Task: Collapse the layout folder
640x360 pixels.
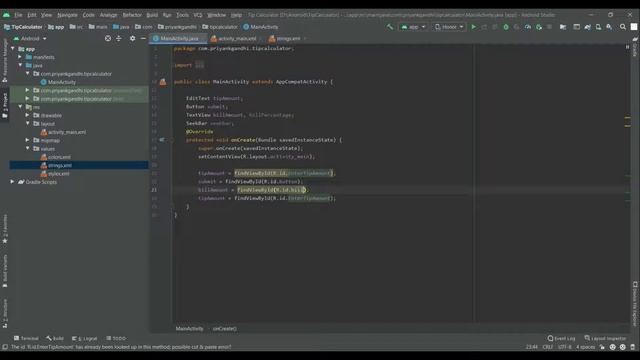Action: [x=28, y=123]
